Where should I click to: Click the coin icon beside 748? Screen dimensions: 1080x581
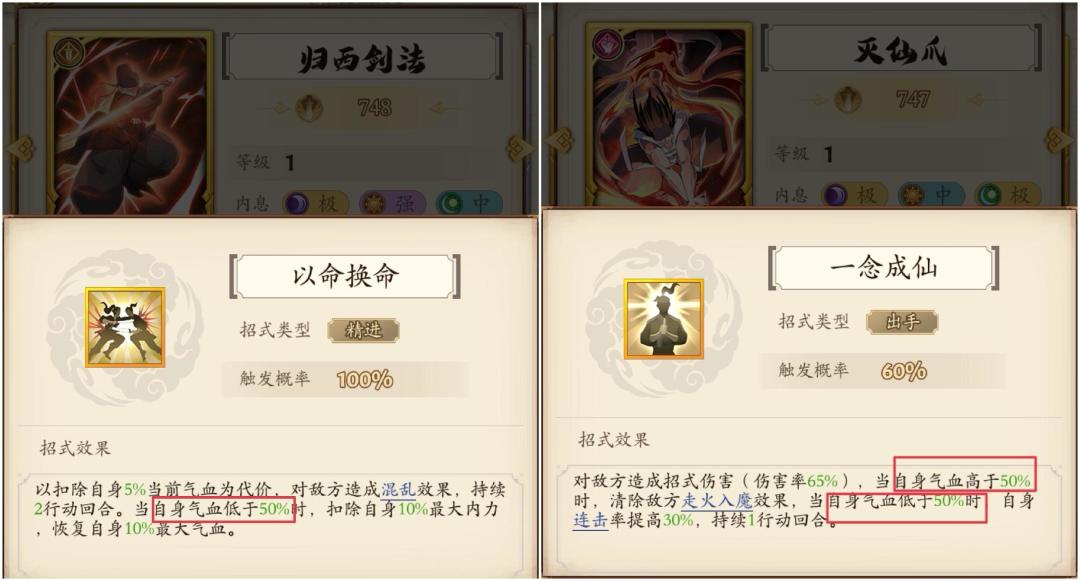click(x=310, y=107)
